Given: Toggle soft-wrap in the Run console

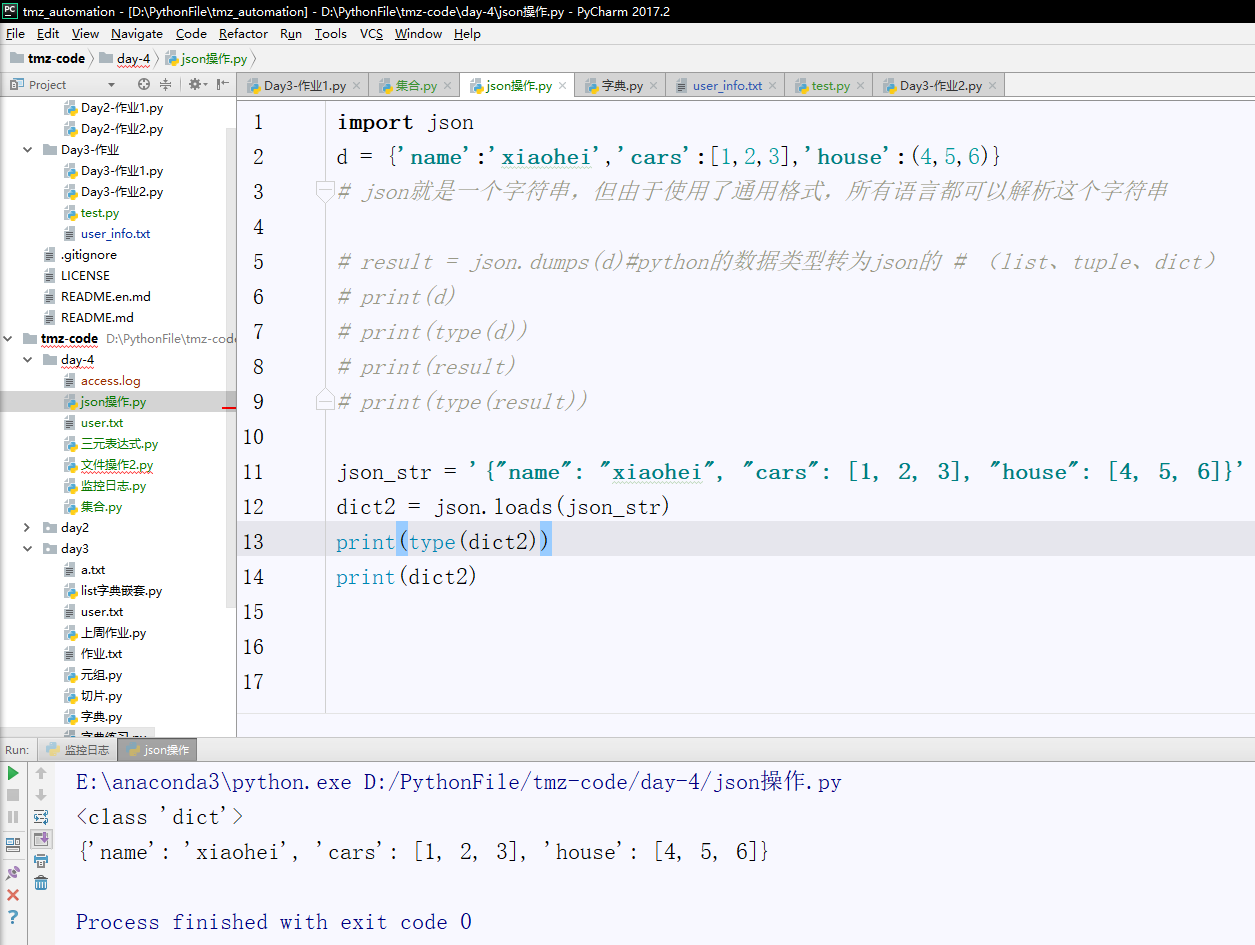Looking at the screenshot, I should click(x=41, y=817).
